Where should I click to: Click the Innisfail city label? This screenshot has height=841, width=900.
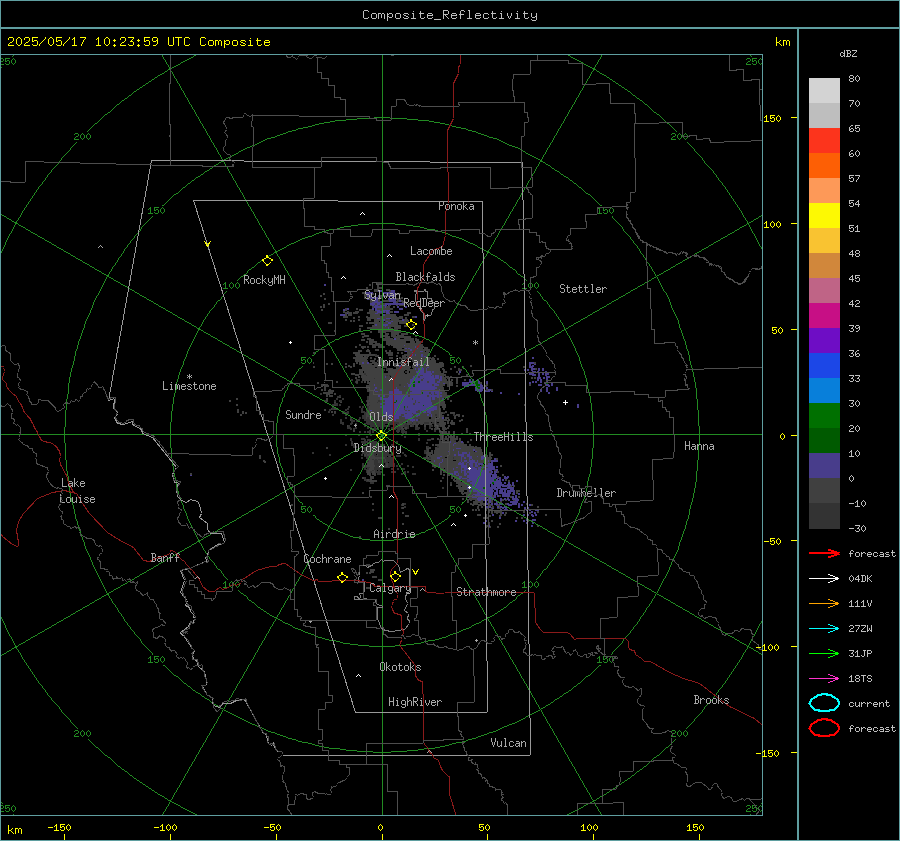tap(403, 362)
